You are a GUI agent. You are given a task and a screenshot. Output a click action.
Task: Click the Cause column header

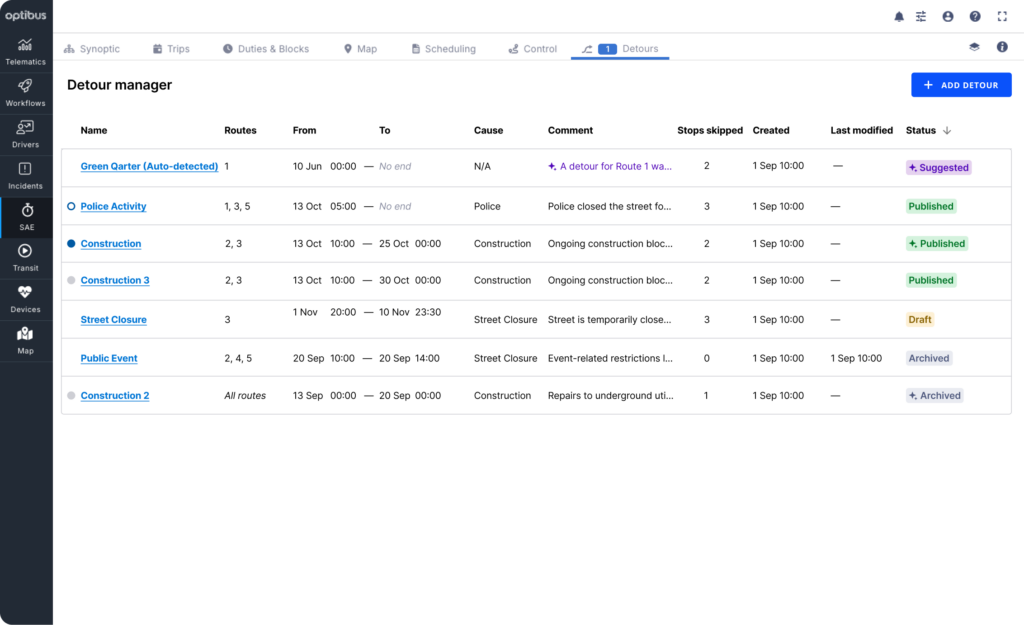pos(488,130)
